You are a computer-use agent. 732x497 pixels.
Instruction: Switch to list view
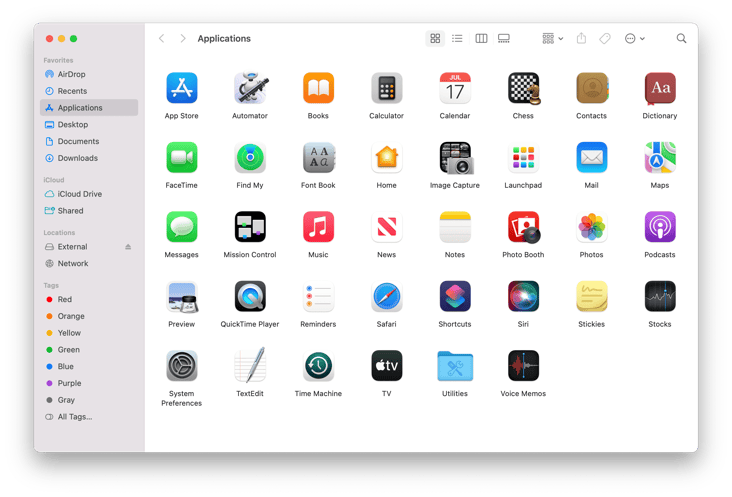(x=458, y=38)
